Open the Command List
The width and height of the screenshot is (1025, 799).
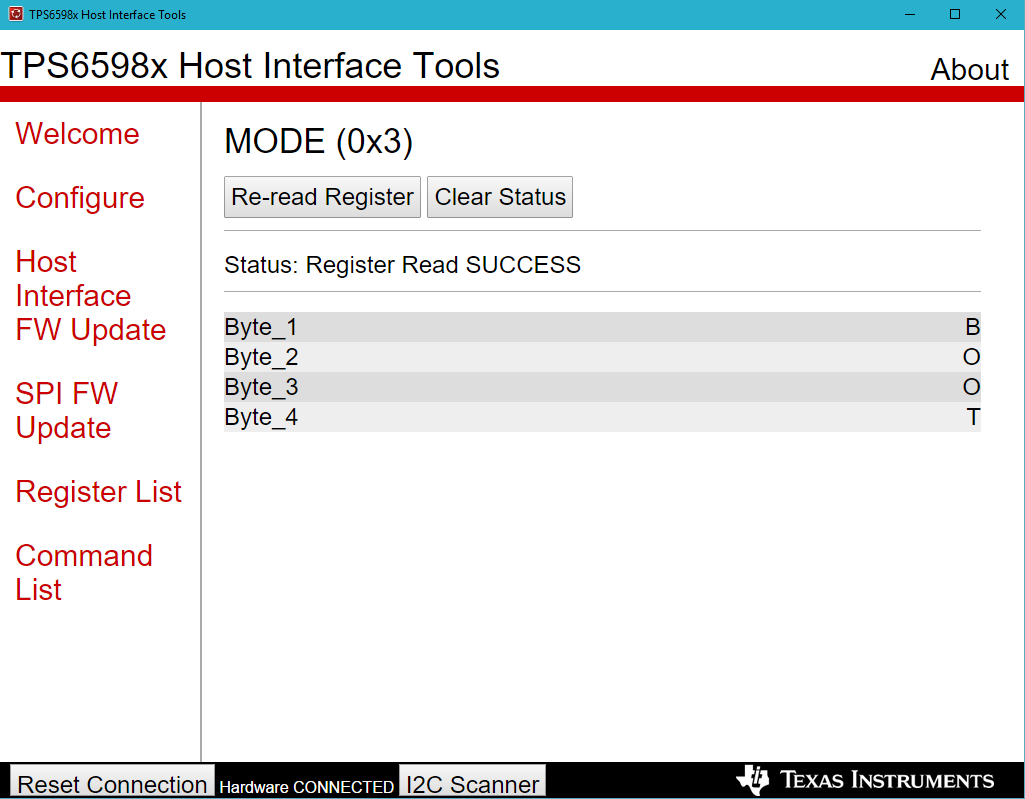(83, 572)
